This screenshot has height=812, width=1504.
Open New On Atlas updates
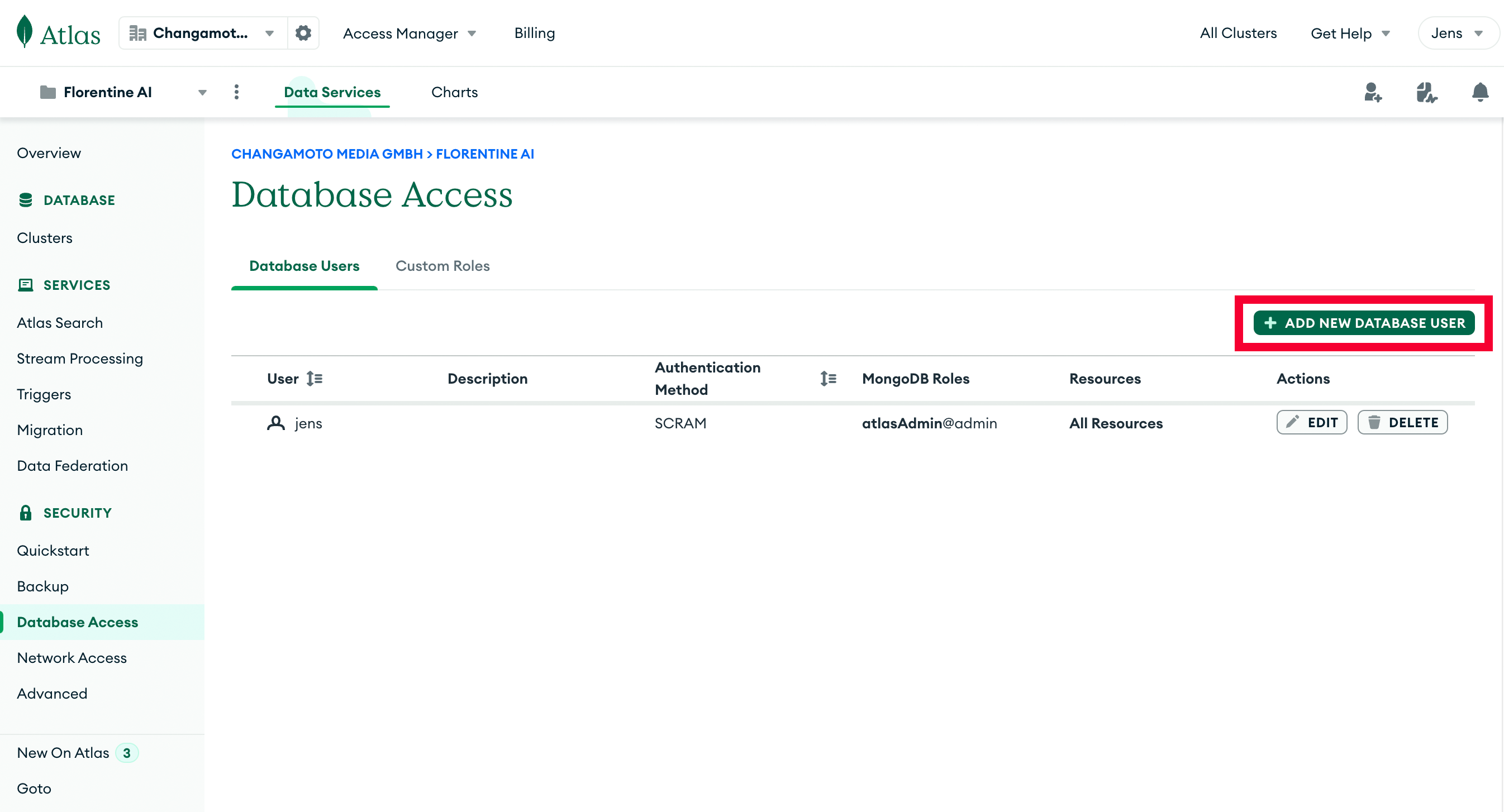click(77, 753)
